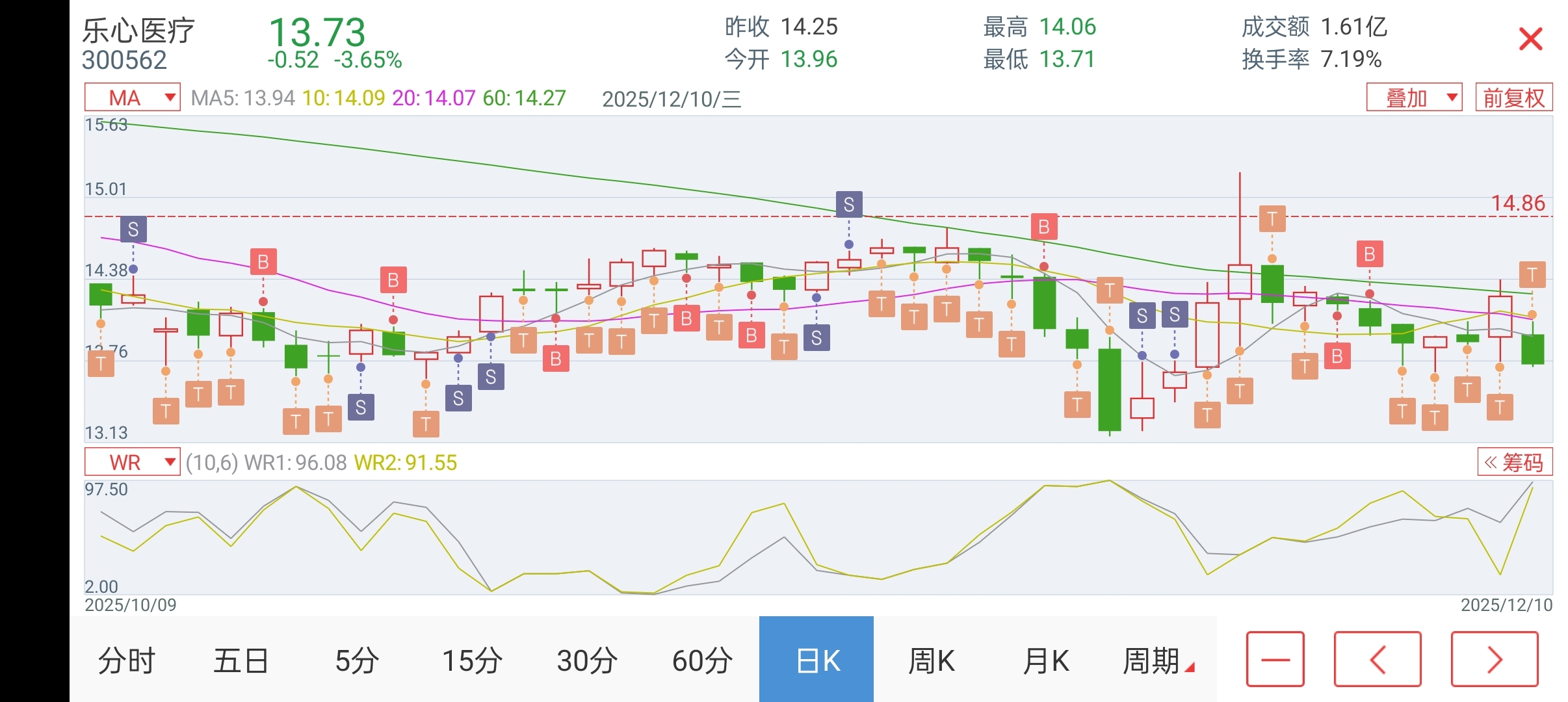Open the 周期 period menu
Screen dimensions: 1568x702
point(1157,660)
